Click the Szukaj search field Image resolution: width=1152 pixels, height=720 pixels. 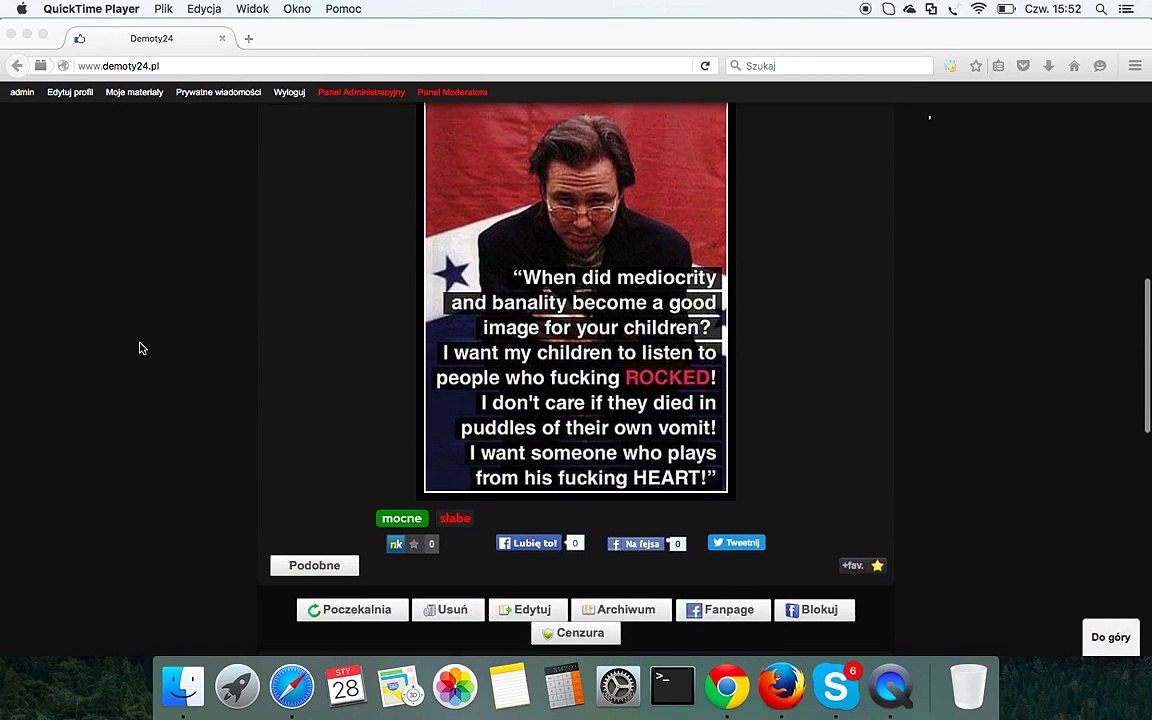tap(829, 65)
